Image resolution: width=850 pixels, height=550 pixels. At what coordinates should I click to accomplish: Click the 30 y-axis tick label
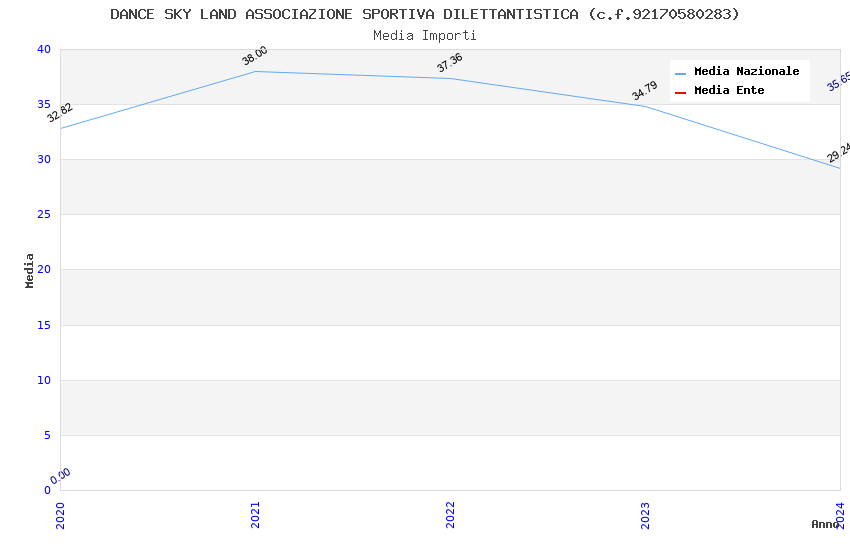(44, 159)
